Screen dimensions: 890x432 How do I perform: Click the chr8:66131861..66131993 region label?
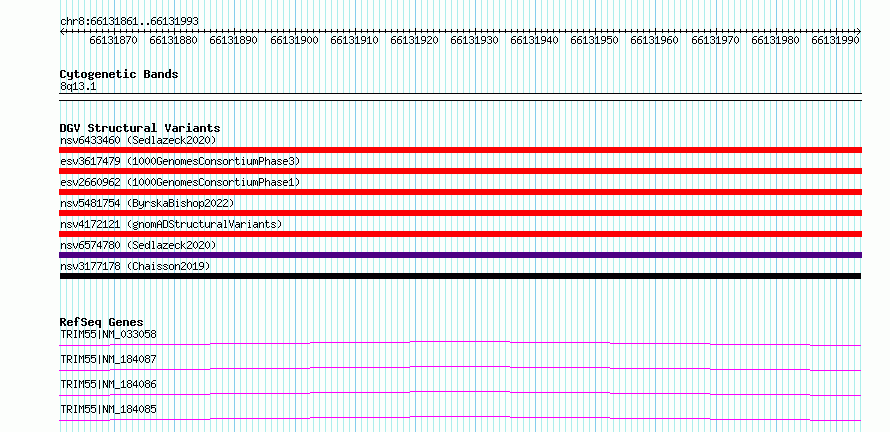click(x=129, y=21)
